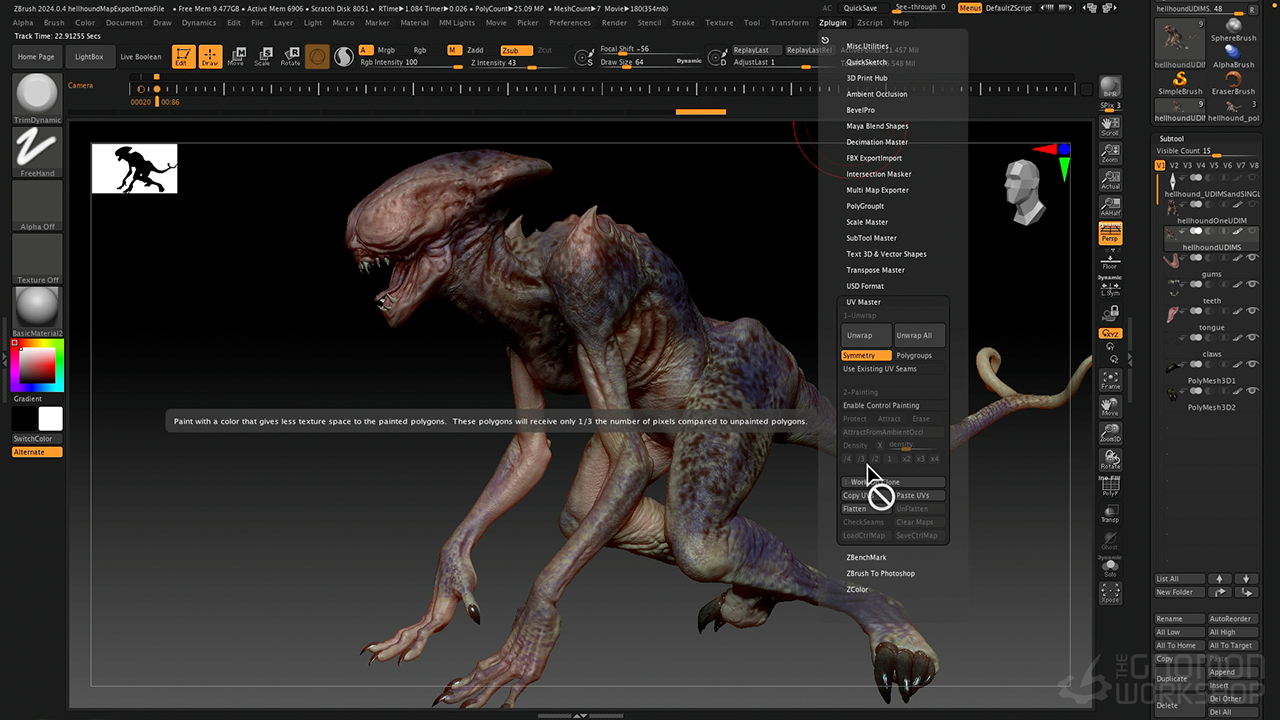1280x720 pixels.
Task: Select the Scale mode button in top shelf
Action: pos(262,57)
